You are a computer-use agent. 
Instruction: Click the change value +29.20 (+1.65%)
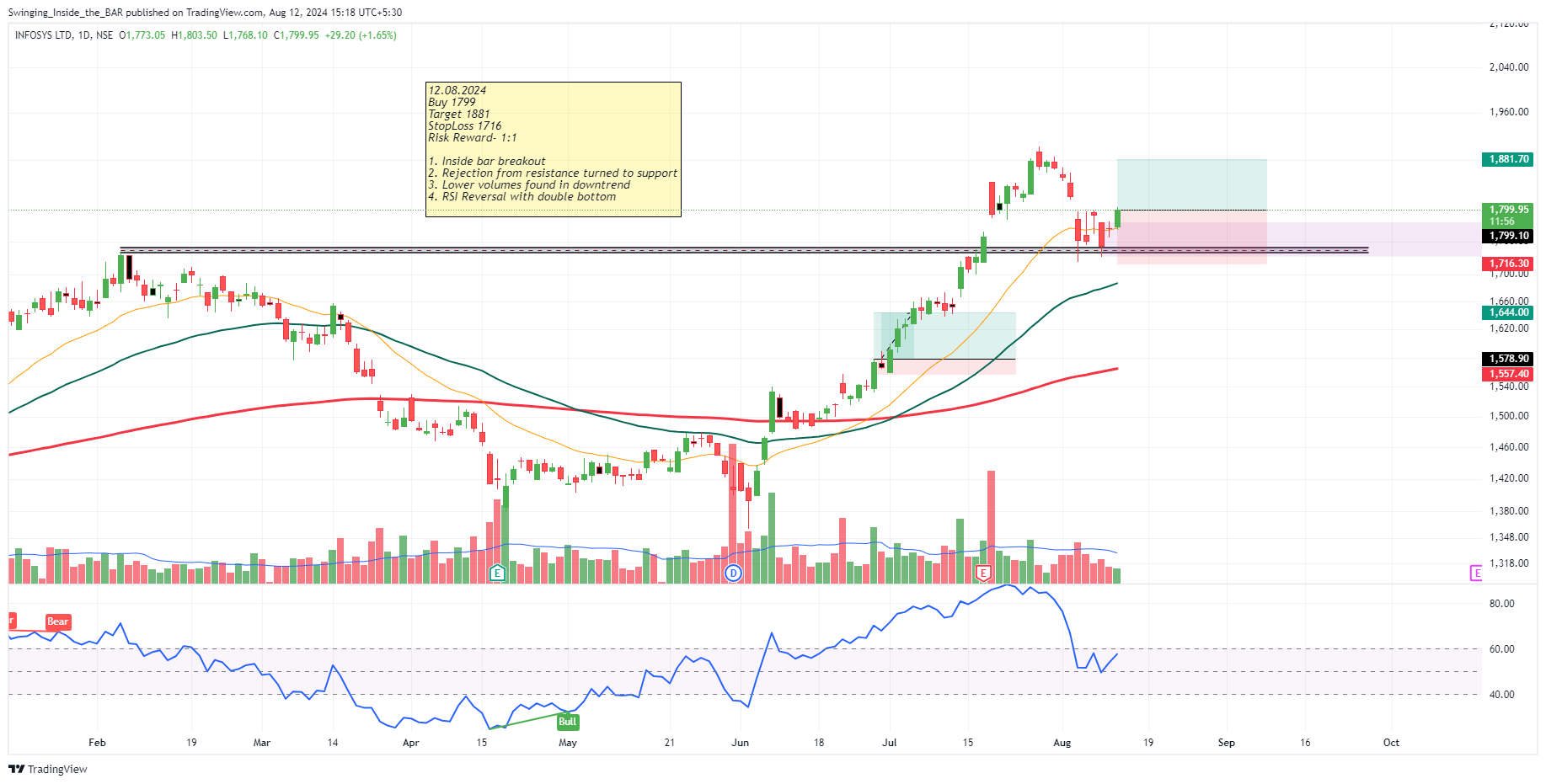click(361, 35)
